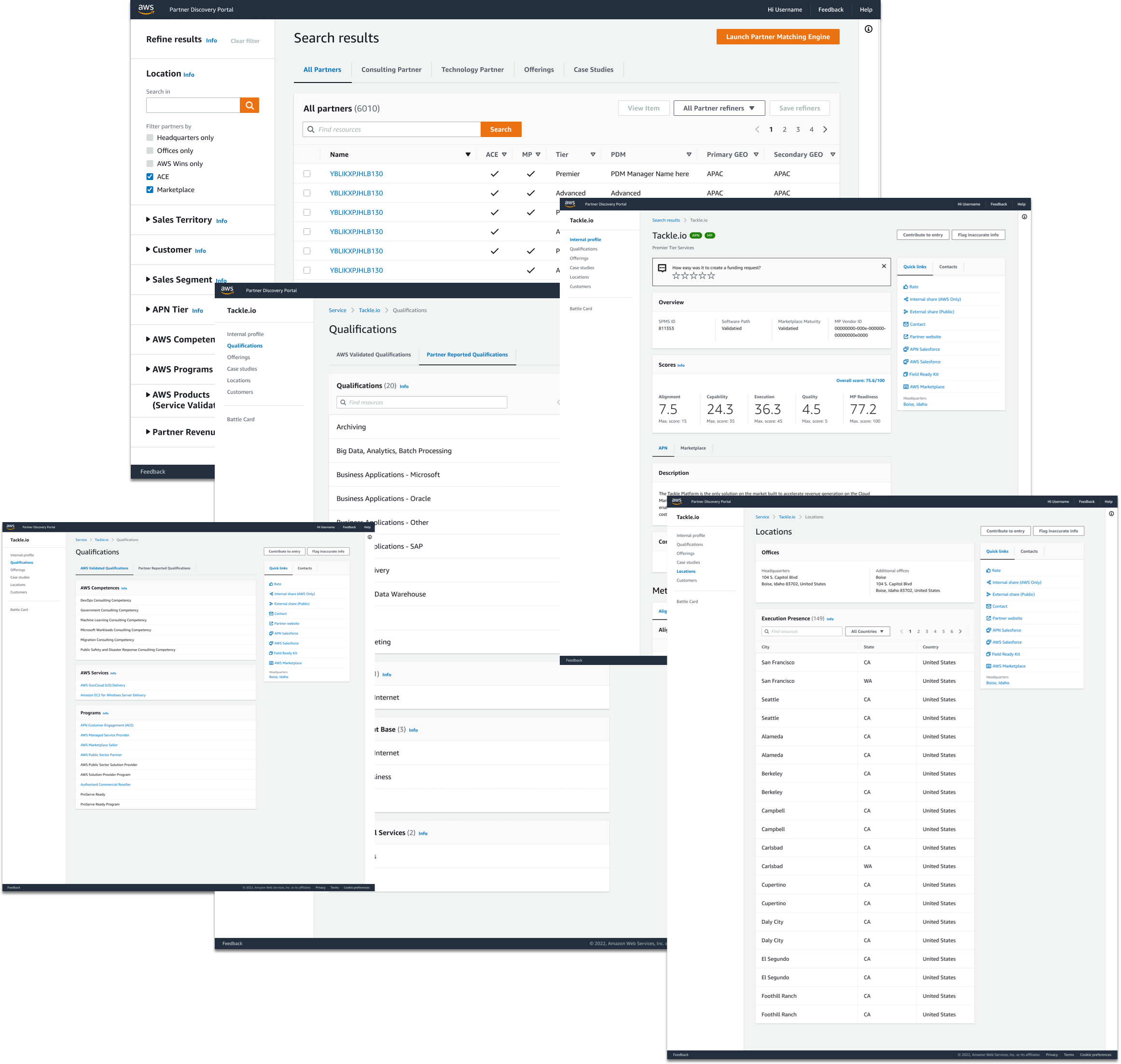Click the next page arrow in All partners

pyautogui.click(x=825, y=129)
